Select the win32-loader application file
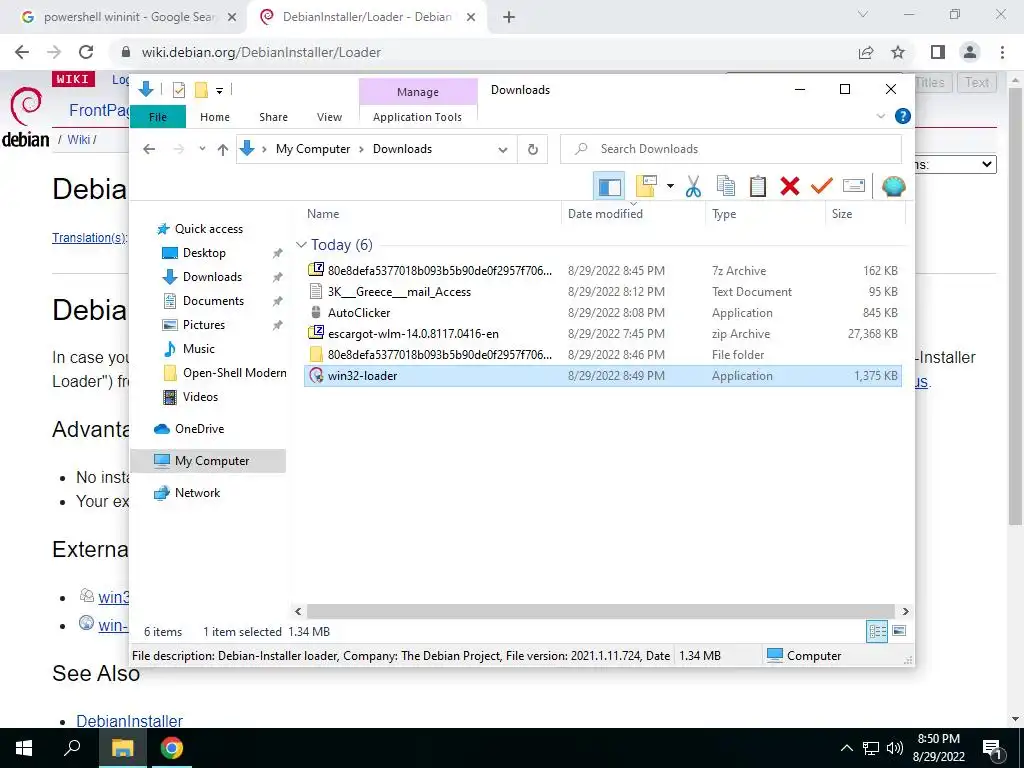 coord(602,376)
